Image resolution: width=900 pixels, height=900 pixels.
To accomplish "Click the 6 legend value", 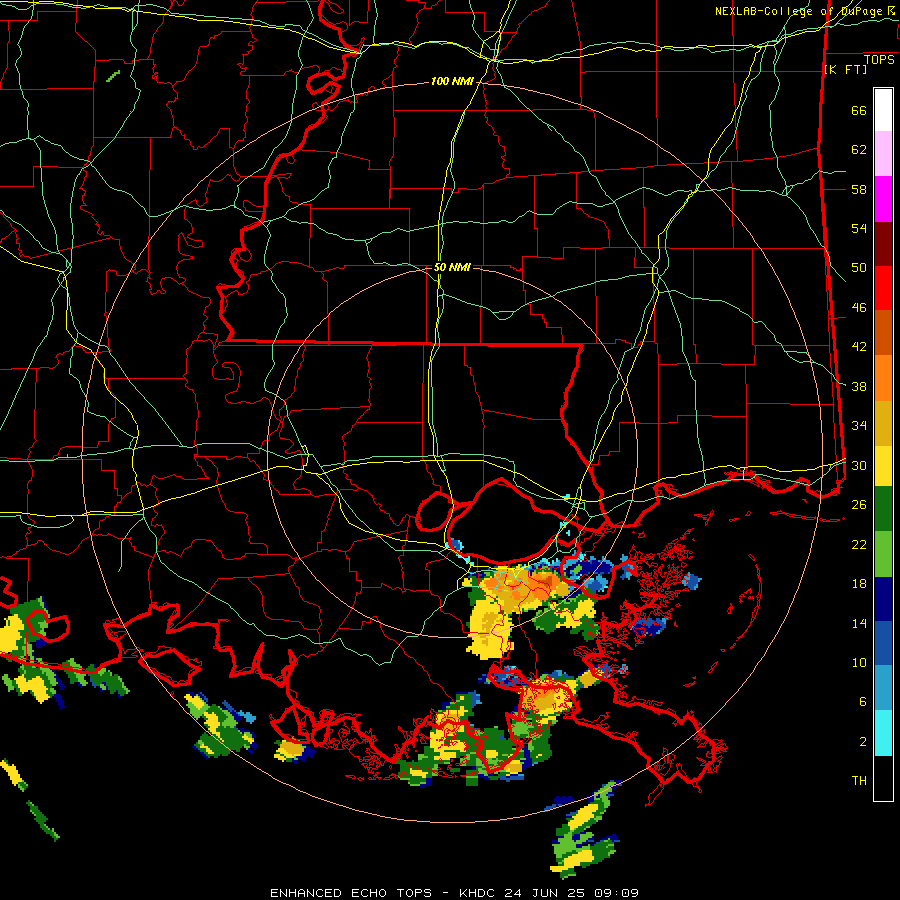I will [863, 702].
